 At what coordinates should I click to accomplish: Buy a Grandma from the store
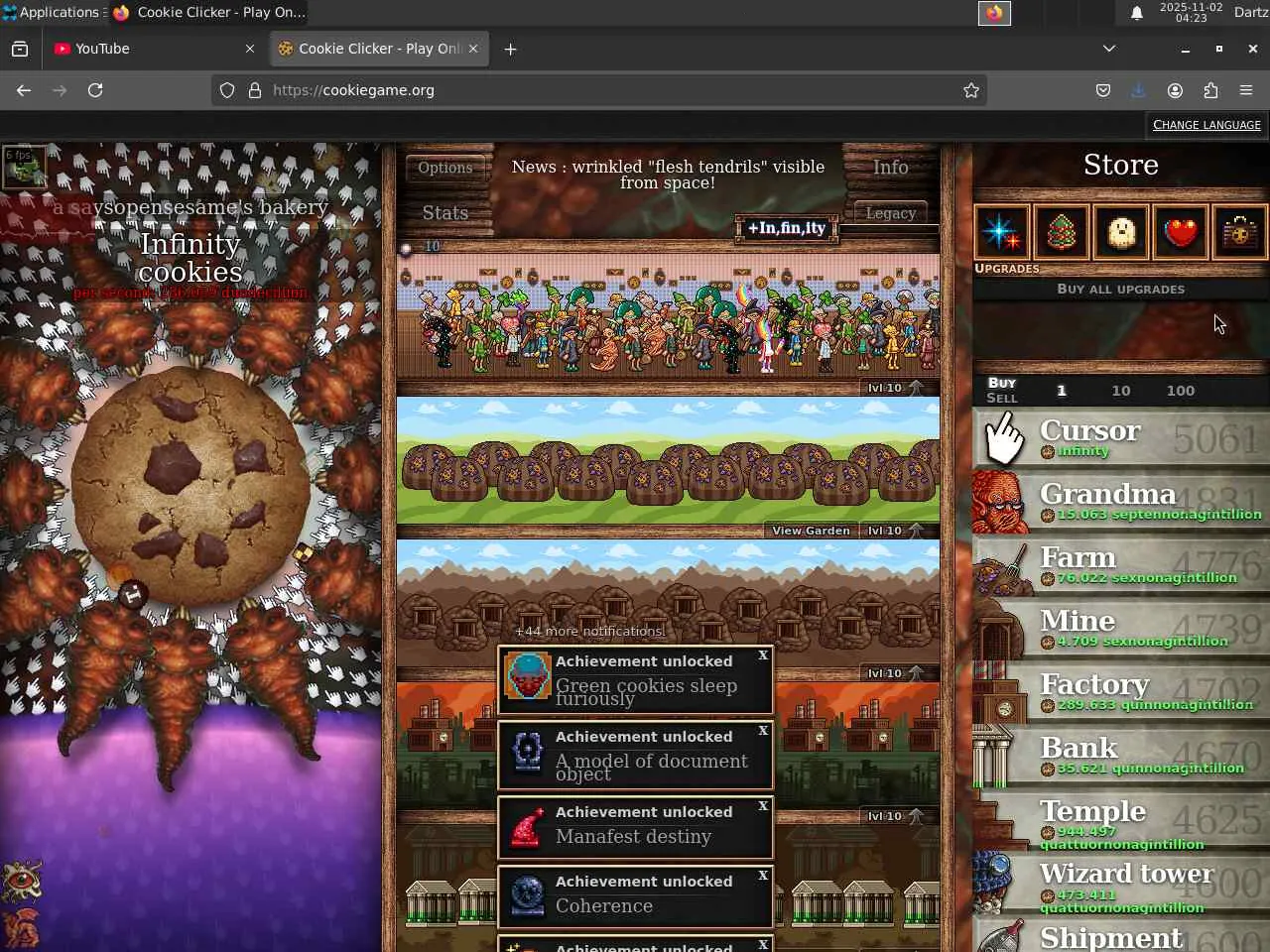pyautogui.click(x=1121, y=502)
